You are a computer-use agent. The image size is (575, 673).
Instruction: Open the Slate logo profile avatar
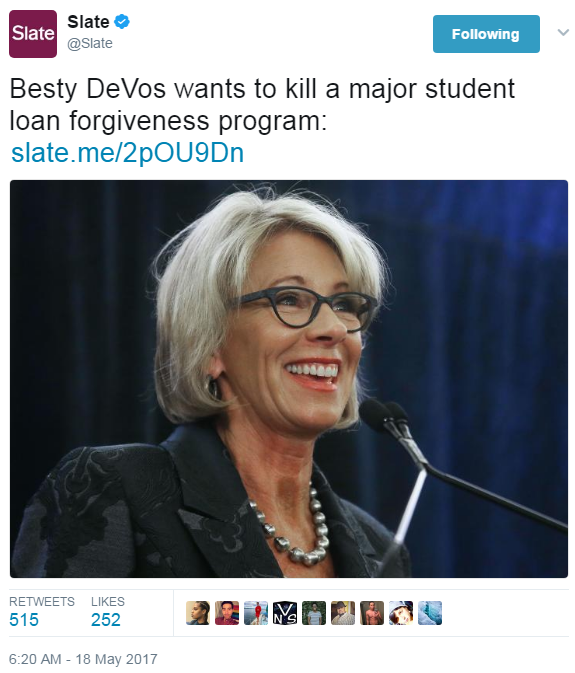click(33, 34)
